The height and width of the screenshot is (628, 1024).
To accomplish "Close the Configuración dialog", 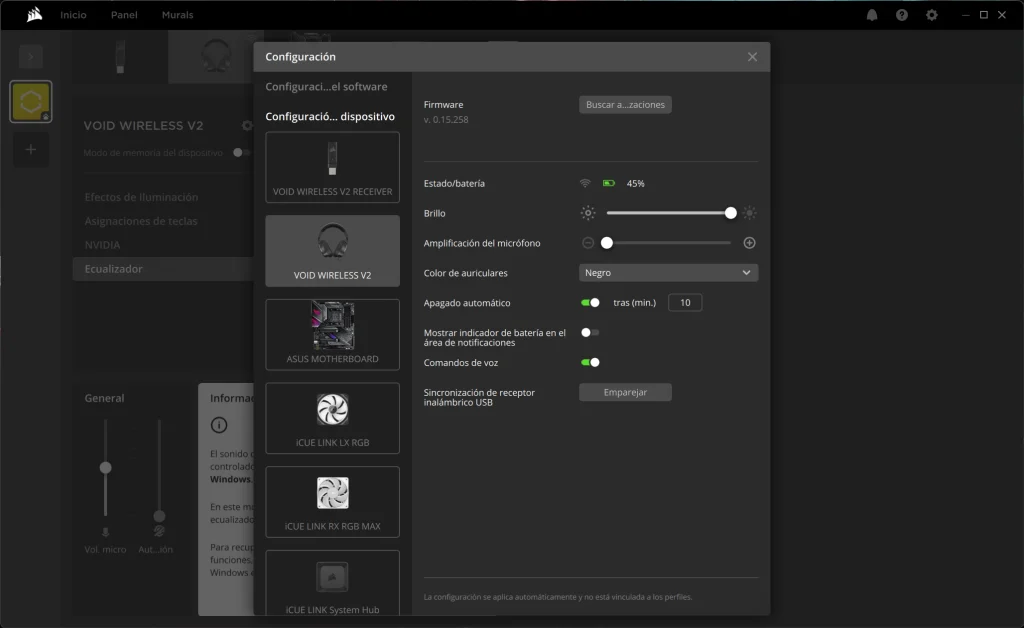I will (x=752, y=57).
